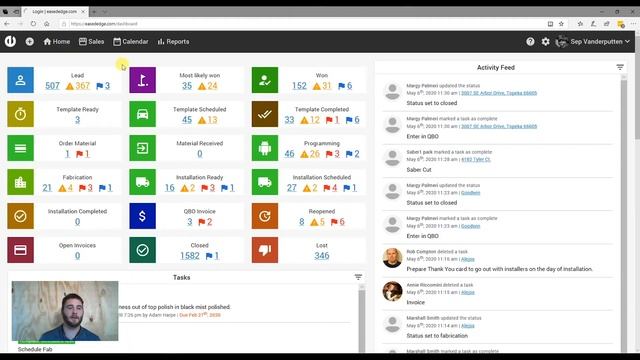
Task: Click the Lost thumbs-down tile icon
Action: 265,250
